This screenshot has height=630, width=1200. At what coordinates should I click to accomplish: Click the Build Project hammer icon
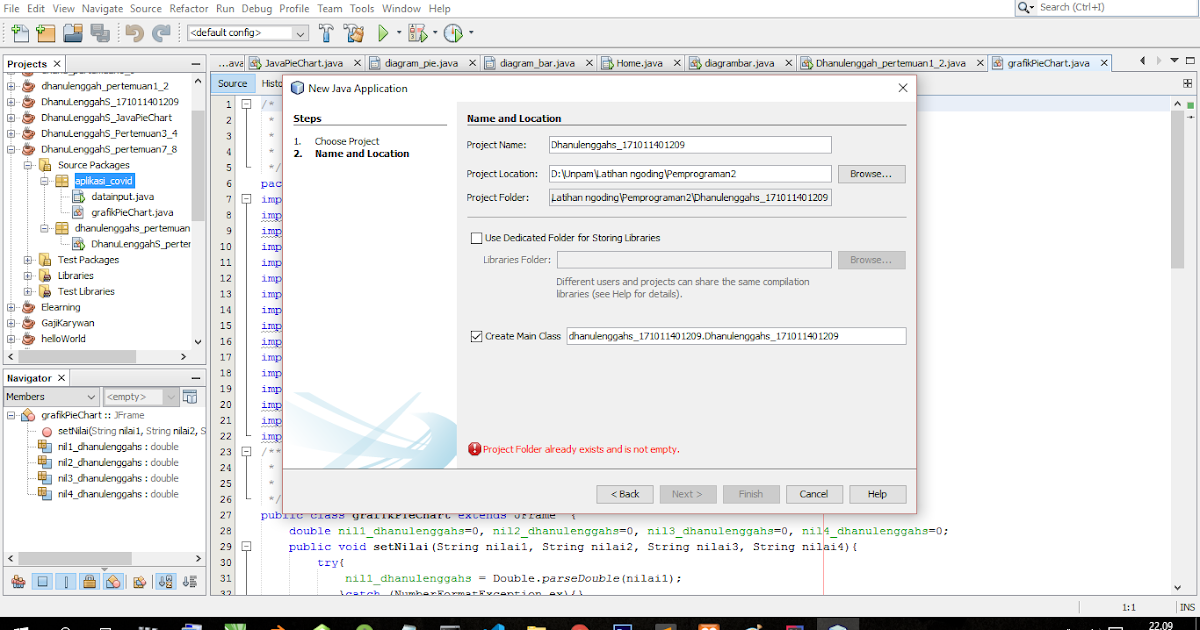326,32
